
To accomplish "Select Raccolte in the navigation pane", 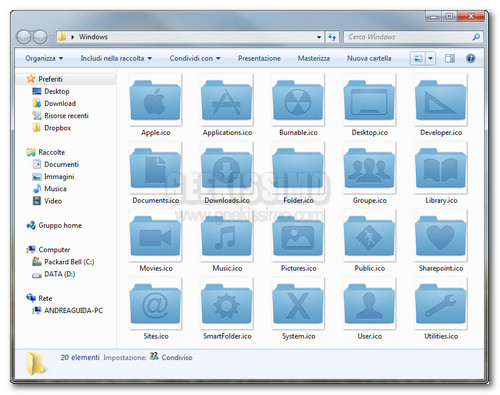I will click(x=52, y=152).
